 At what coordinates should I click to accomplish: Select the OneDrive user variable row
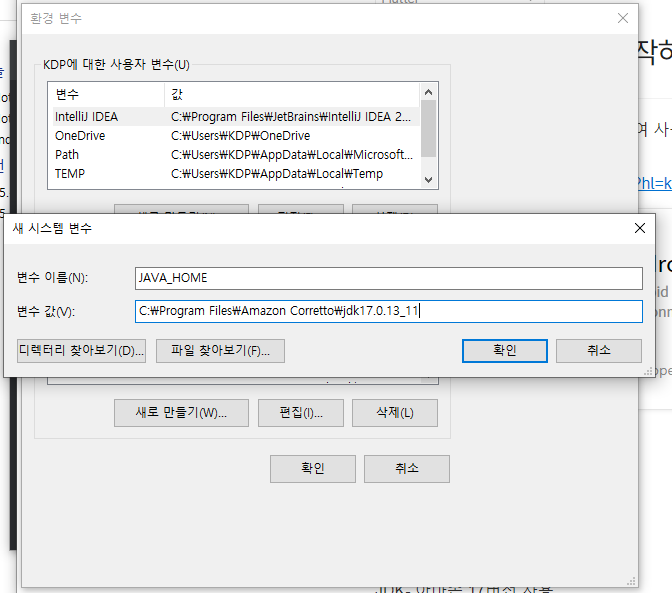pyautogui.click(x=236, y=136)
